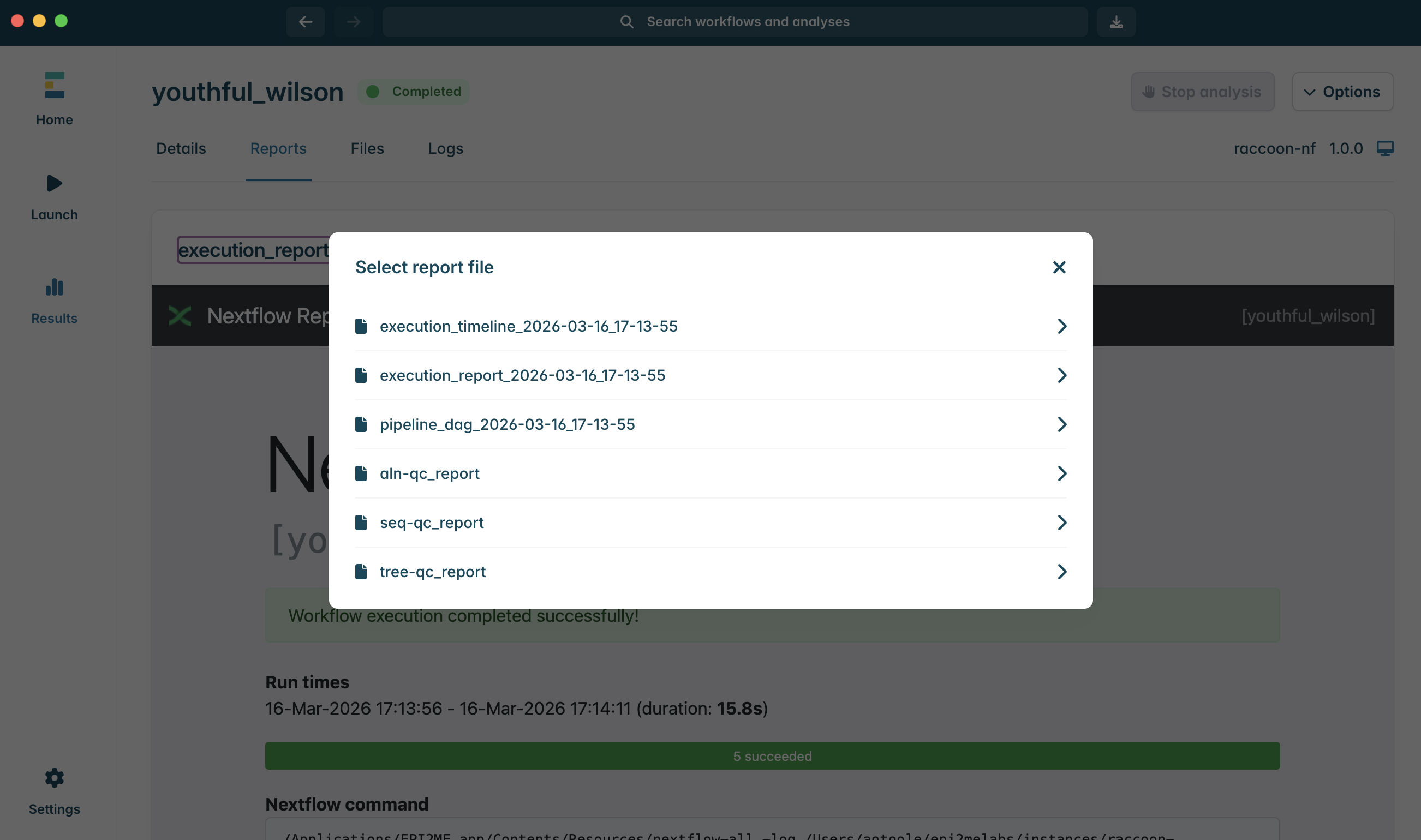The height and width of the screenshot is (840, 1421).
Task: Click chevron for execution_timeline report
Action: click(x=1061, y=326)
